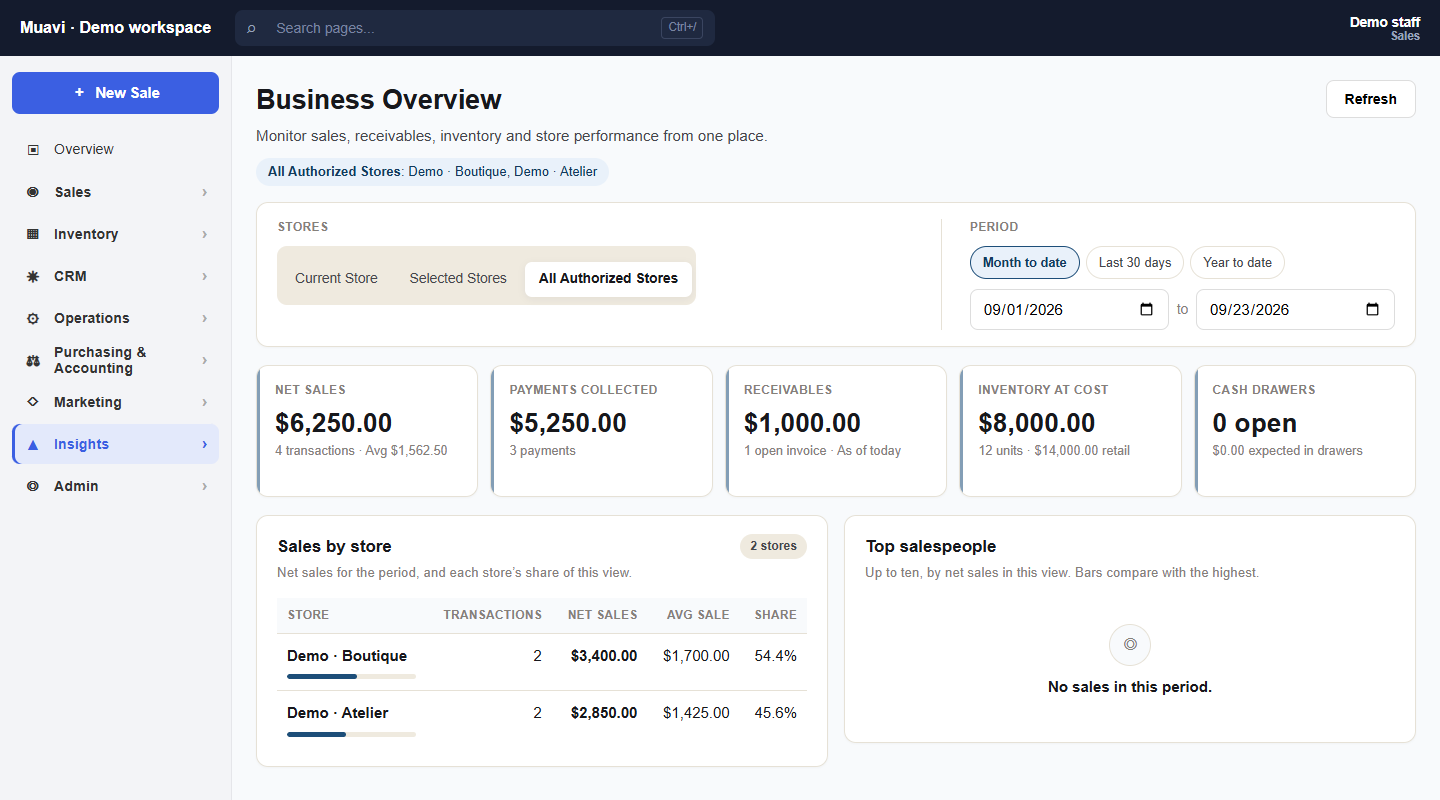The width and height of the screenshot is (1440, 800).
Task: Open the Sales menu item
Action: pyautogui.click(x=115, y=192)
